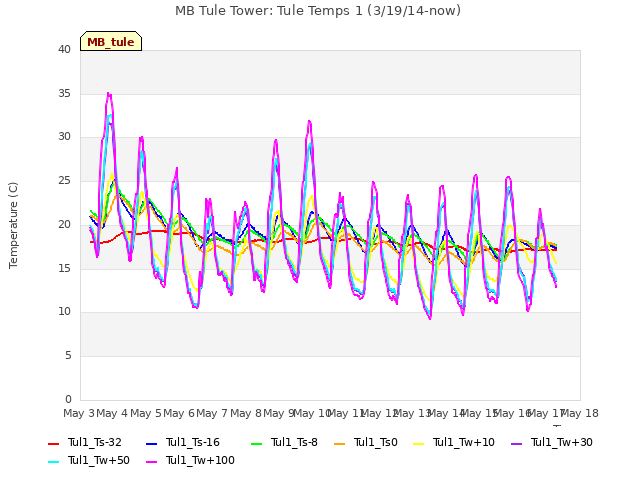Select the Tul1_Tw+100 legend label
The image size is (640, 480).
pyautogui.click(x=200, y=460)
